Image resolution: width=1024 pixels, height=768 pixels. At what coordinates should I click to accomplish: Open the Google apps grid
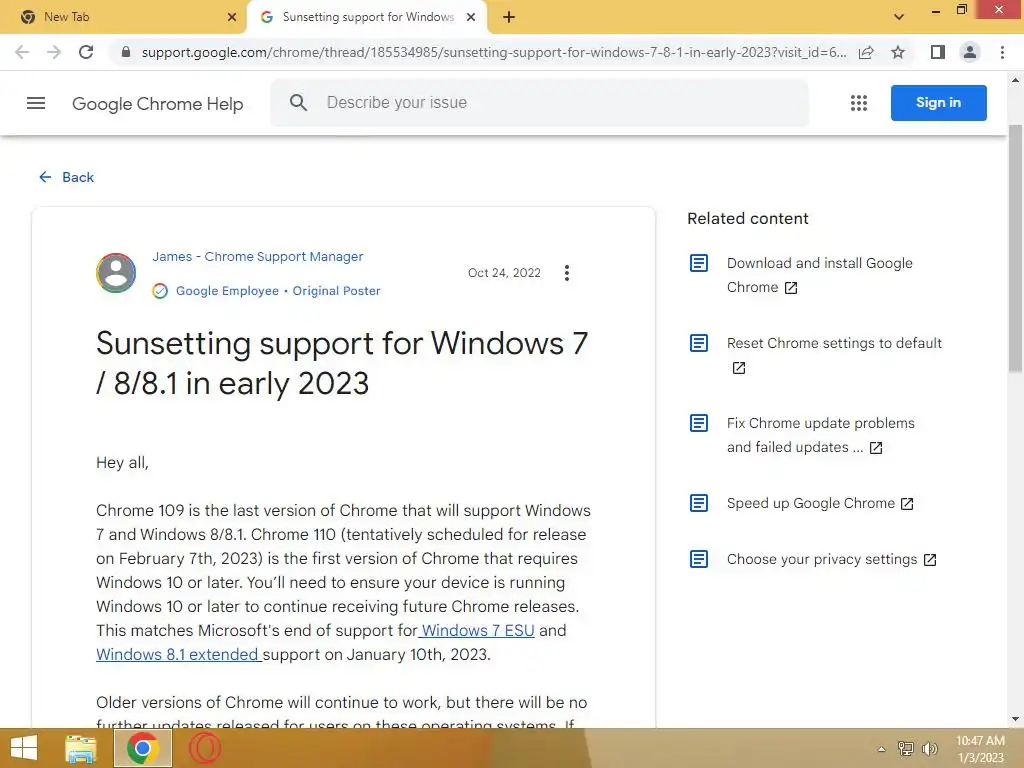pos(859,103)
